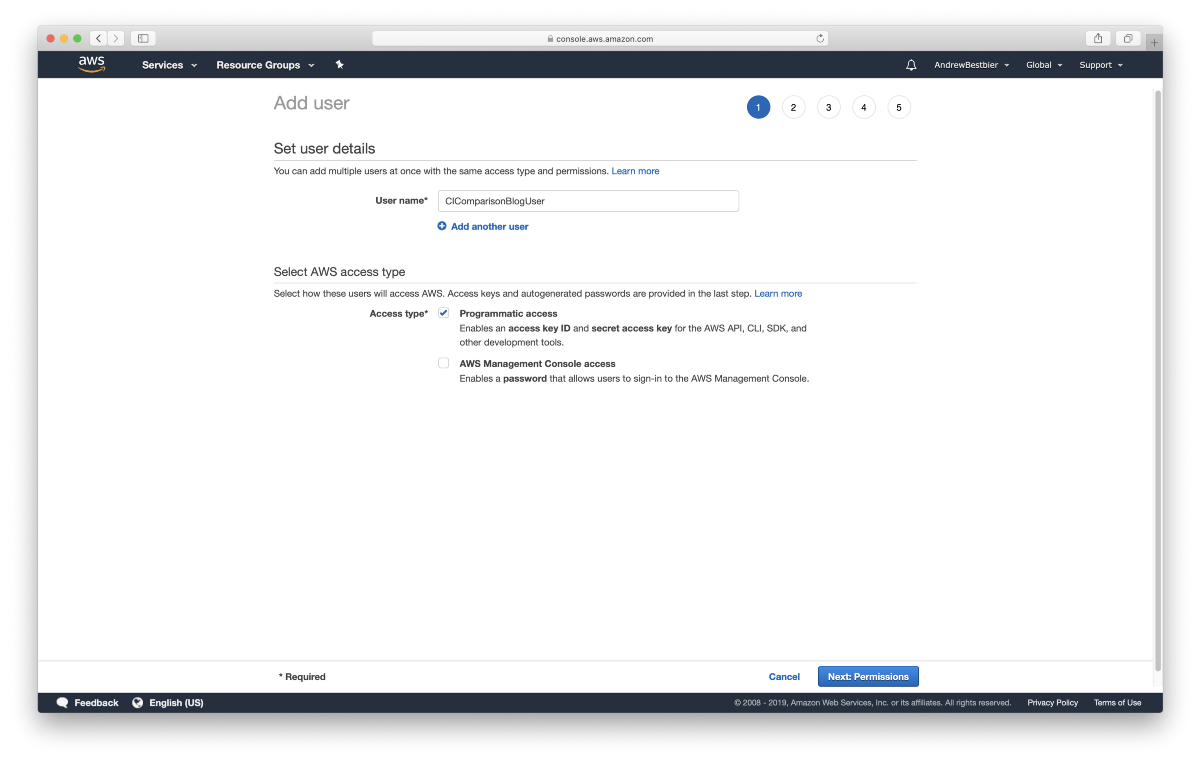Click Add another user link
This screenshot has height=762, width=1200.
point(490,227)
